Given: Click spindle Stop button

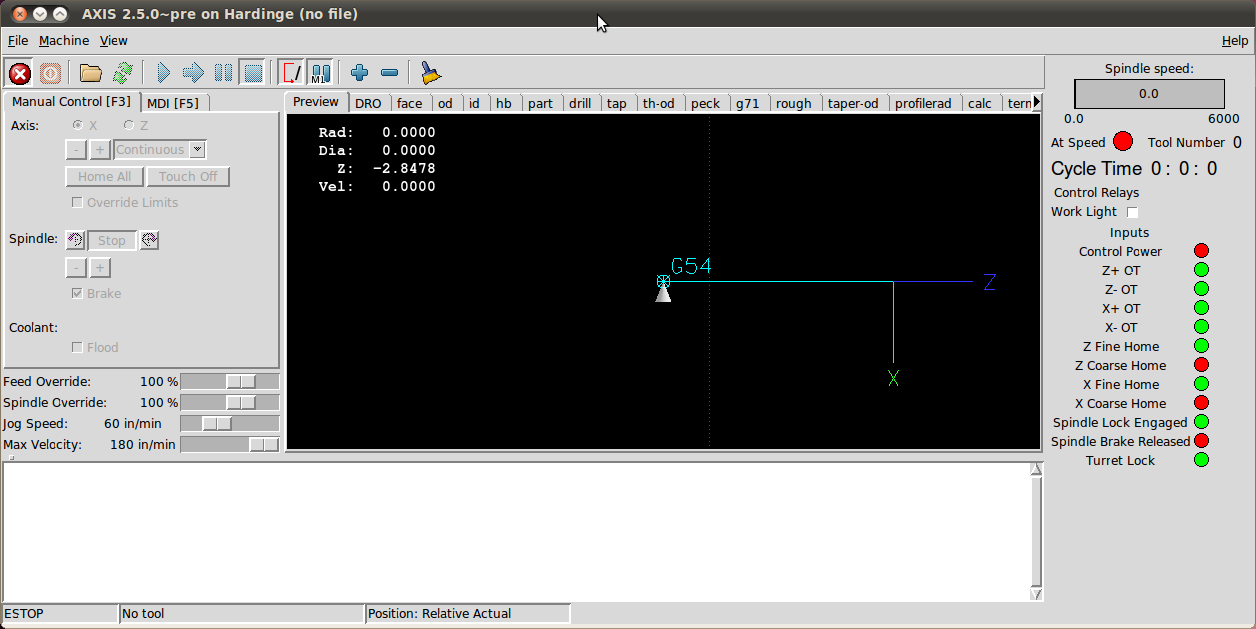Looking at the screenshot, I should point(112,240).
